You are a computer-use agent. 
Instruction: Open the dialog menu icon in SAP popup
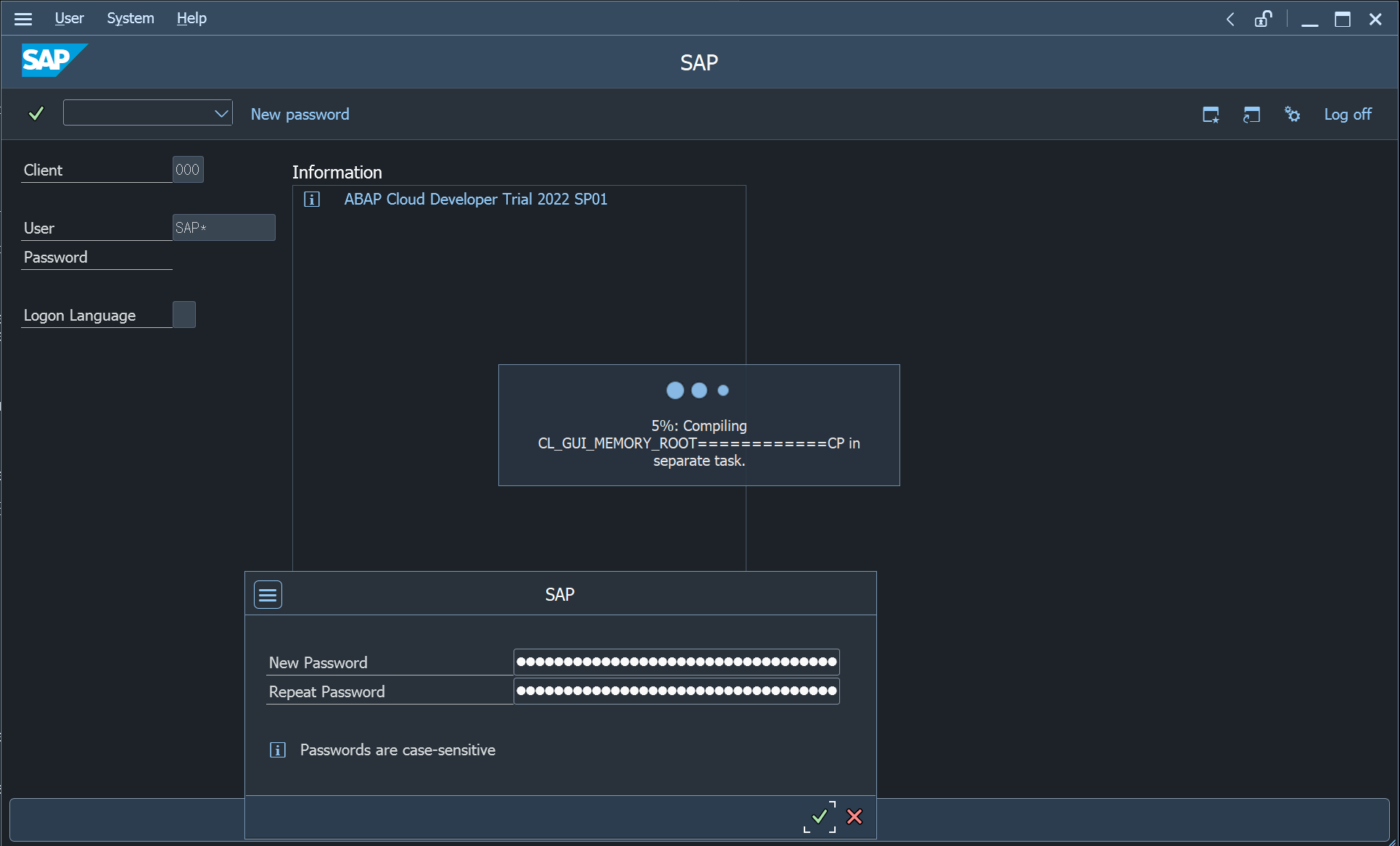pyautogui.click(x=268, y=595)
